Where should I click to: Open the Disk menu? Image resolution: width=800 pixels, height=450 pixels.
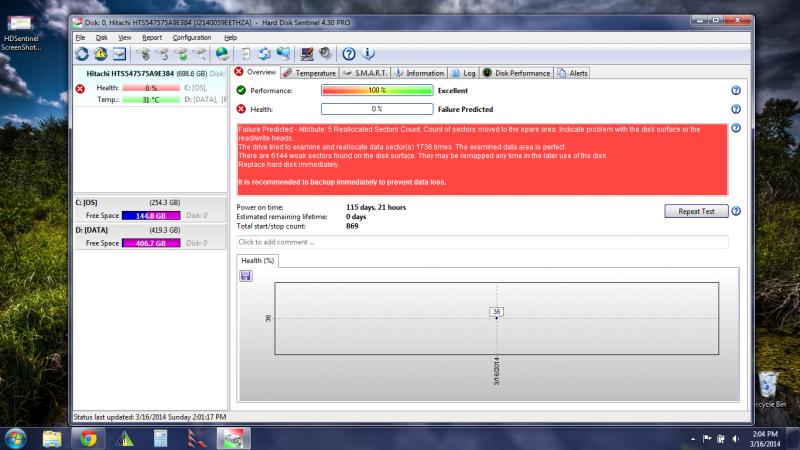coord(102,38)
